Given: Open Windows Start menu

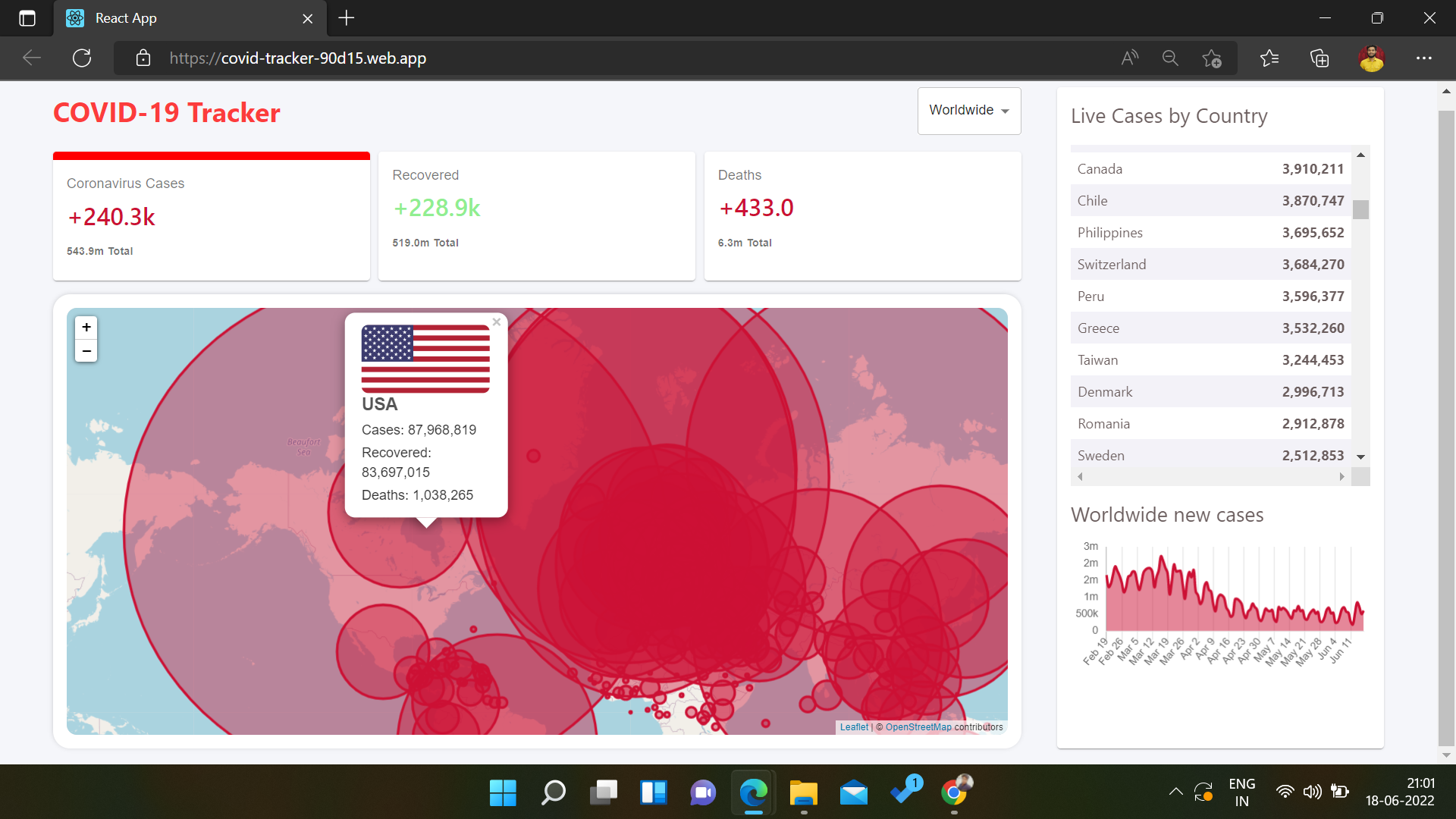Looking at the screenshot, I should (503, 792).
